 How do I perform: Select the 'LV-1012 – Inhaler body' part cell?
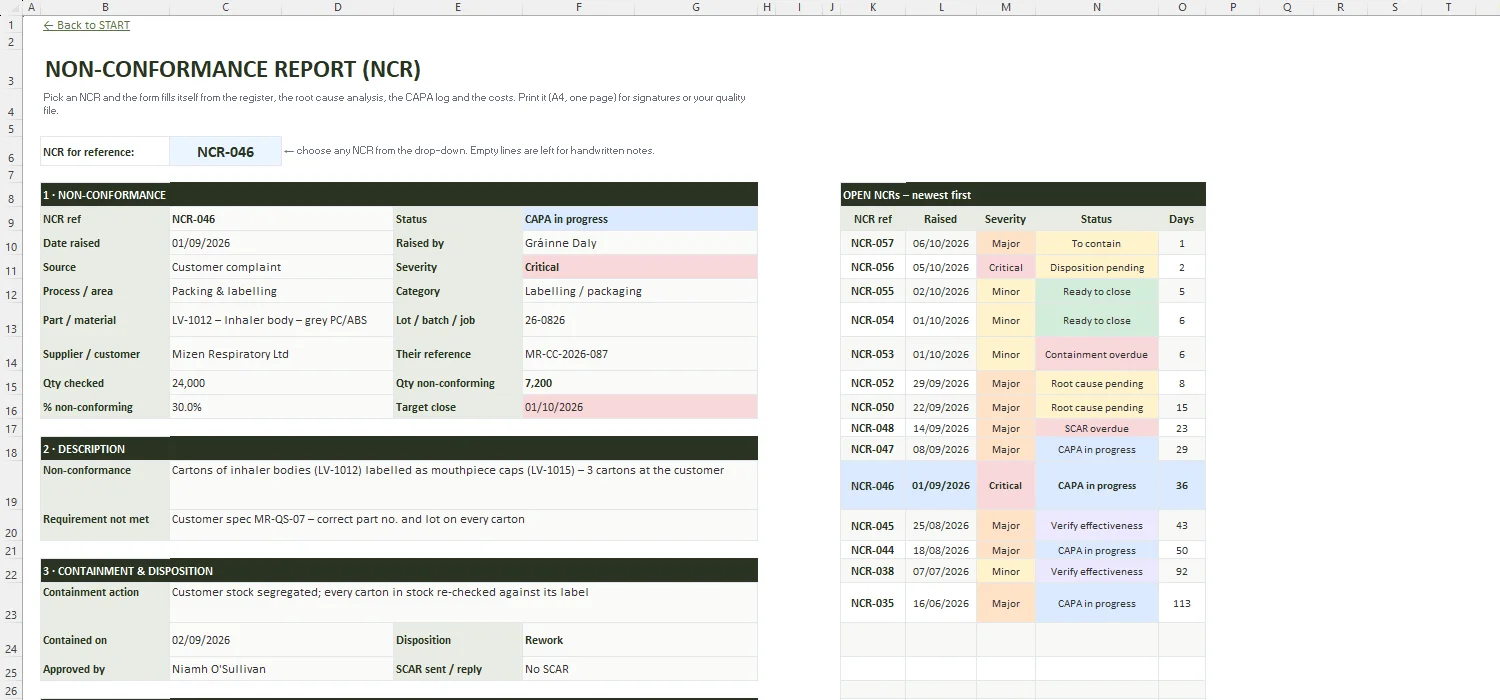[x=281, y=320]
